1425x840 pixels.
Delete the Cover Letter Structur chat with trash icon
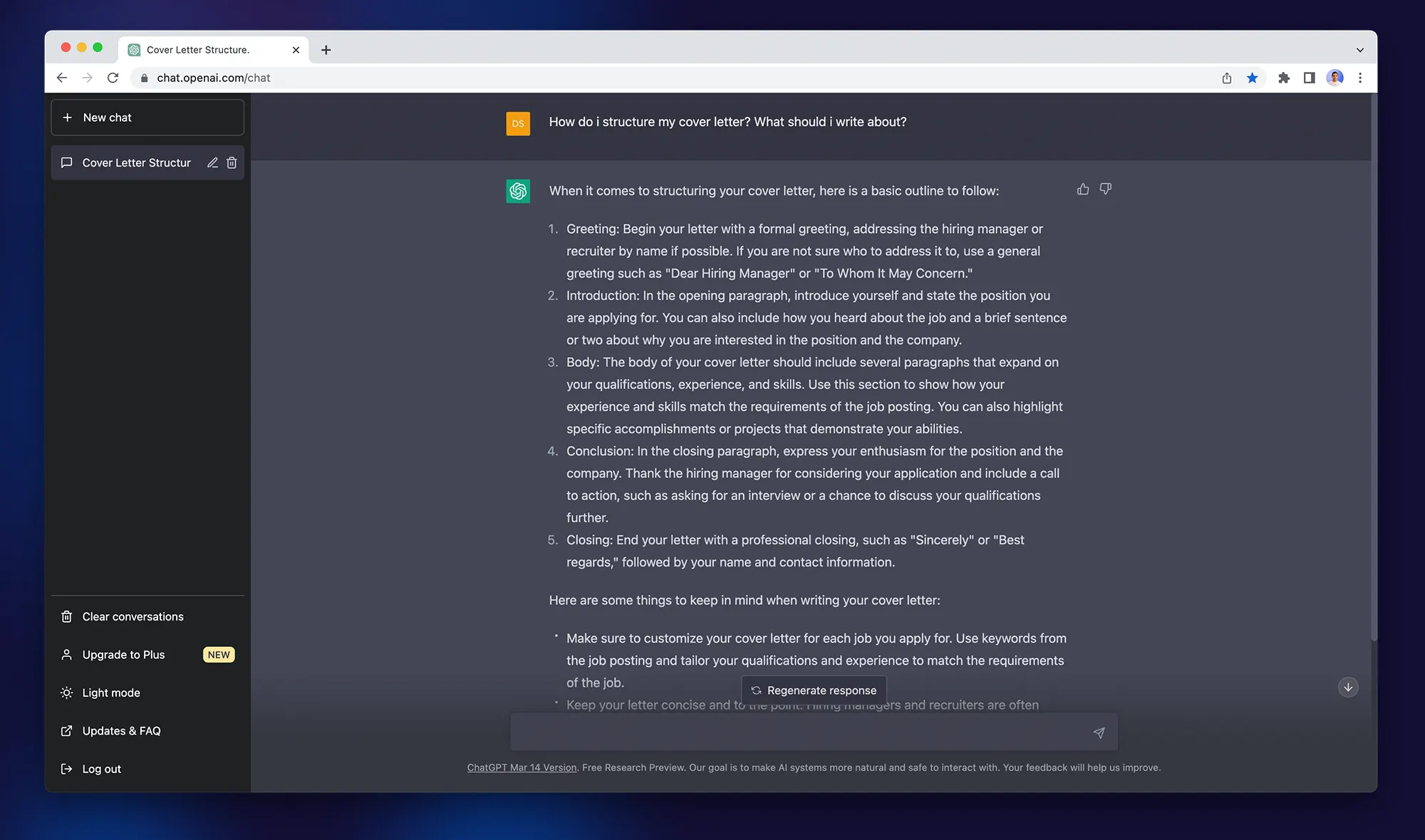[232, 162]
